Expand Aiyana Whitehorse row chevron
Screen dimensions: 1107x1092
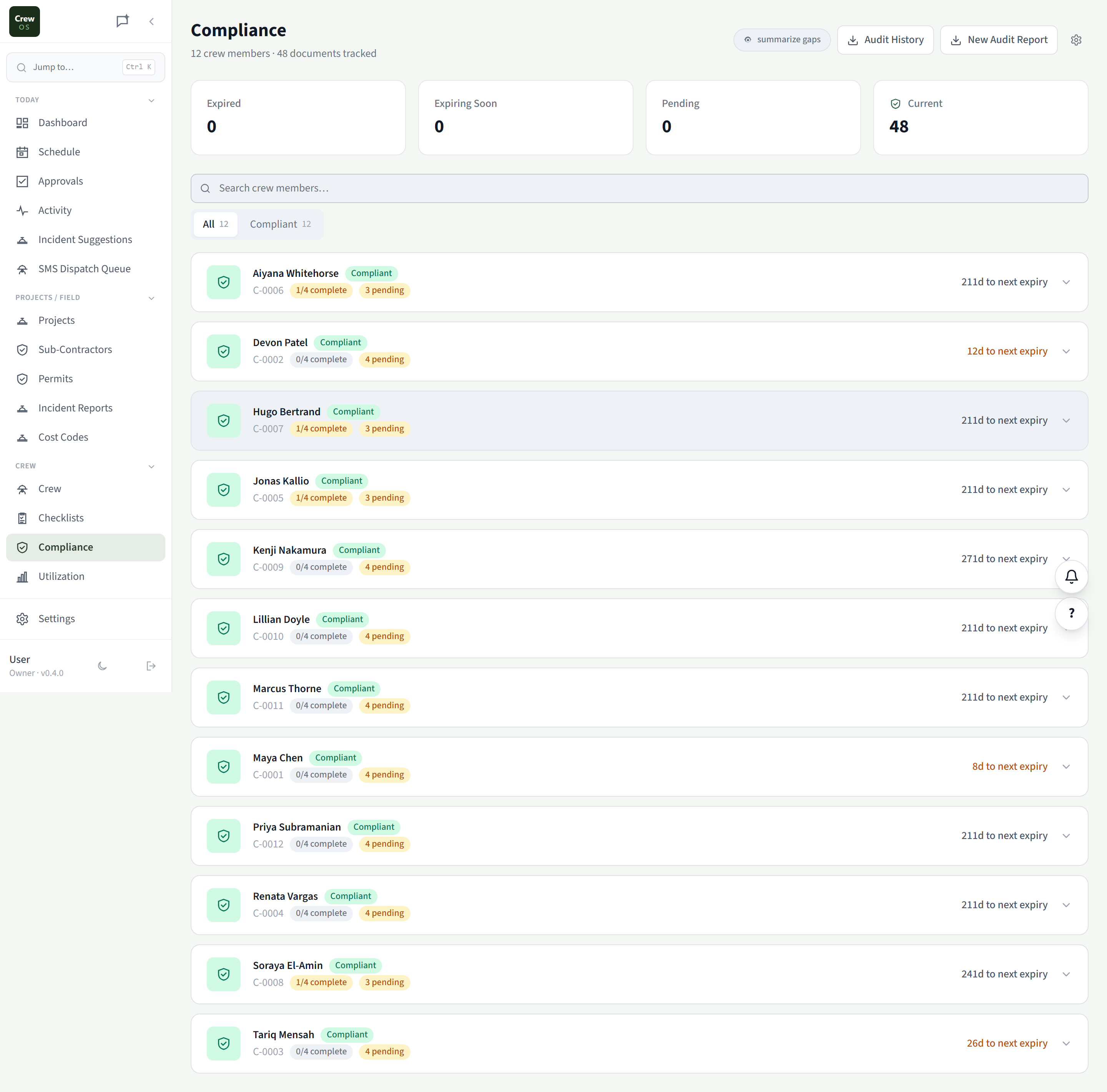[x=1066, y=282]
